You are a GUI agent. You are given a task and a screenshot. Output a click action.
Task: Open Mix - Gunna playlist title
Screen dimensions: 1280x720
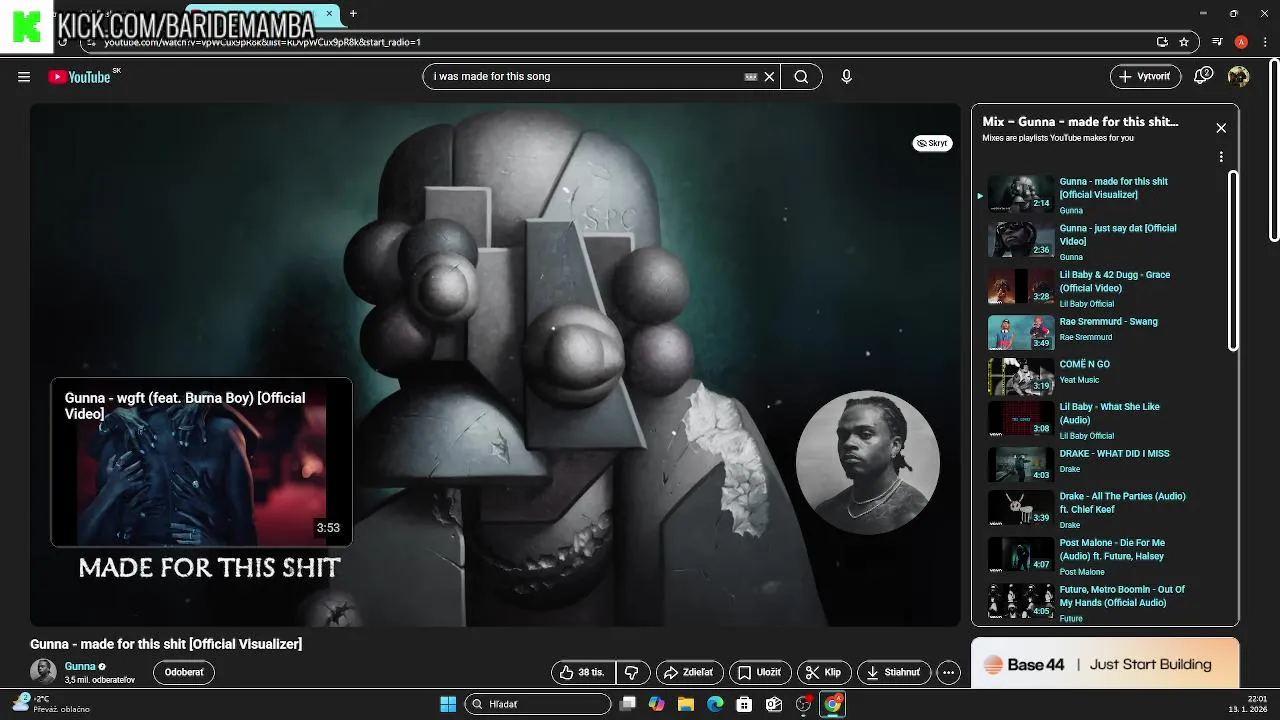pyautogui.click(x=1080, y=122)
